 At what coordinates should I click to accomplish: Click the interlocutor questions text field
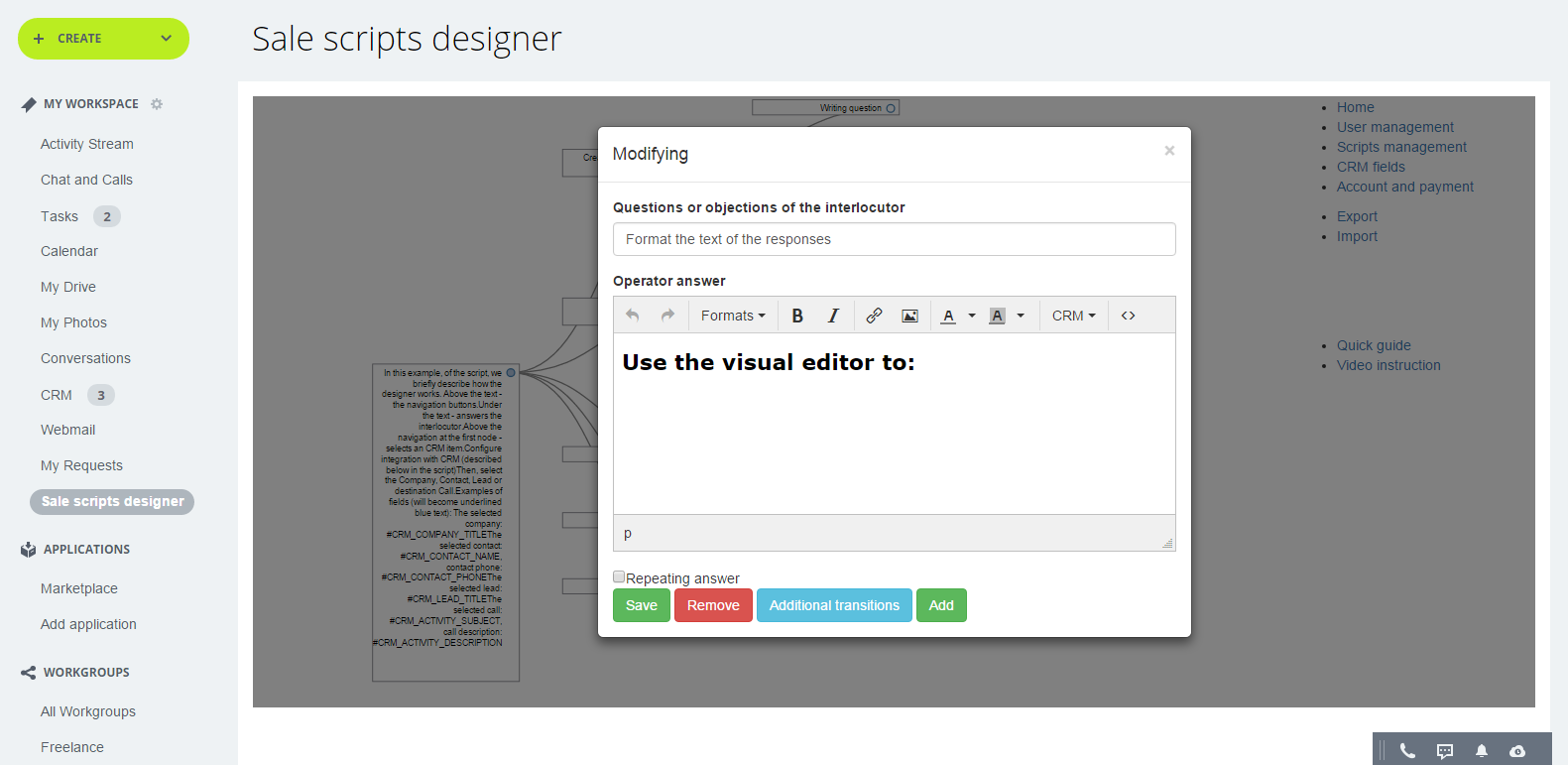[894, 239]
